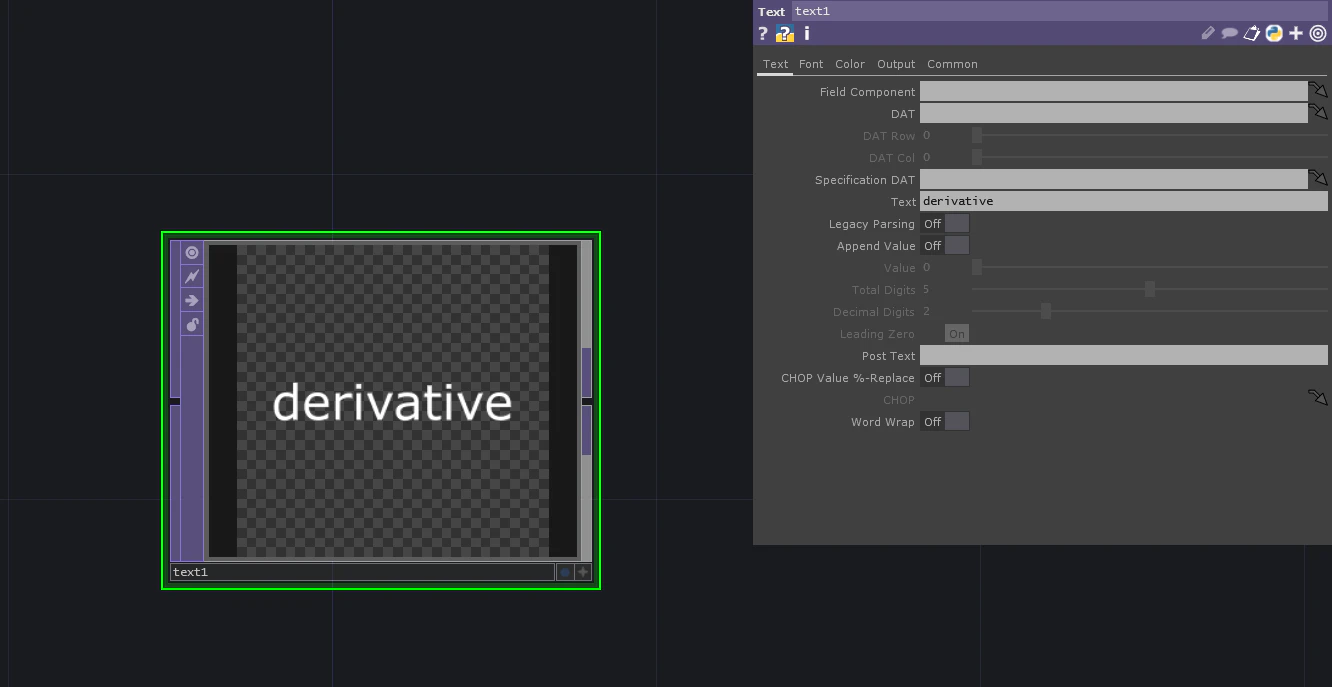Switch to the Font tab
The width and height of the screenshot is (1332, 687).
click(x=811, y=64)
